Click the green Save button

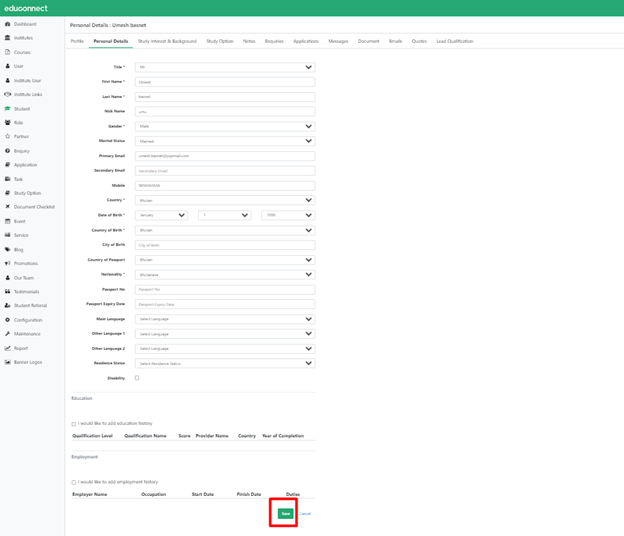[x=285, y=514]
